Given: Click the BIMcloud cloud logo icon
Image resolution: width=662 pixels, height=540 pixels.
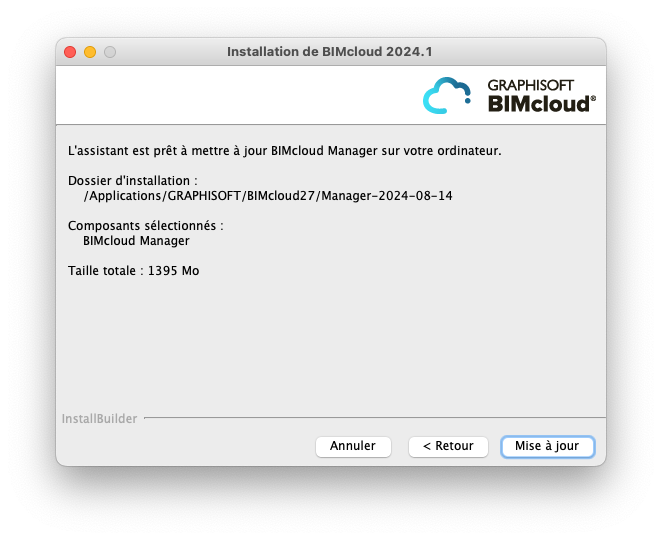Looking at the screenshot, I should point(447,95).
